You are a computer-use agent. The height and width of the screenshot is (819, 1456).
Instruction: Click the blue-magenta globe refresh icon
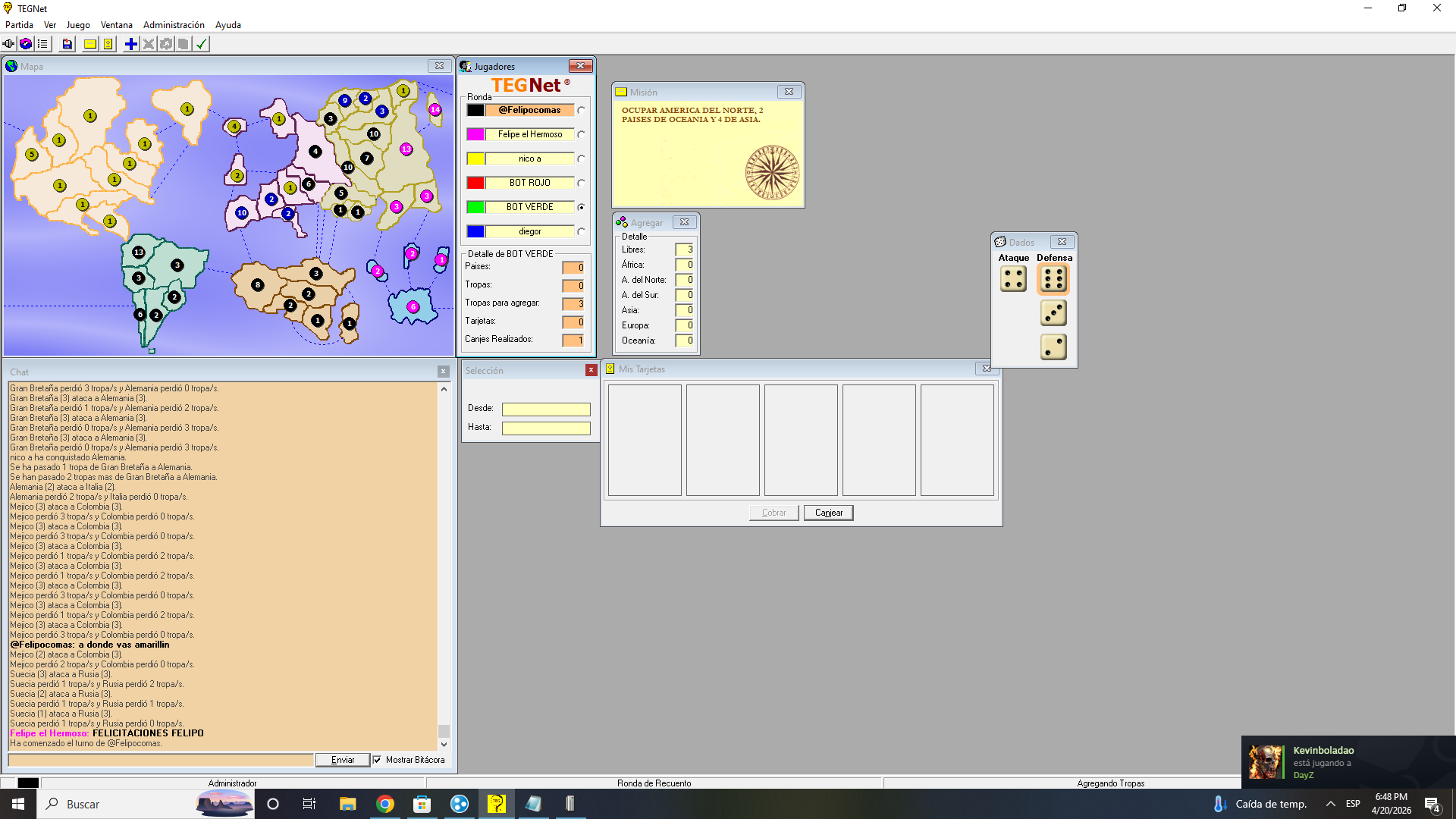click(x=26, y=44)
